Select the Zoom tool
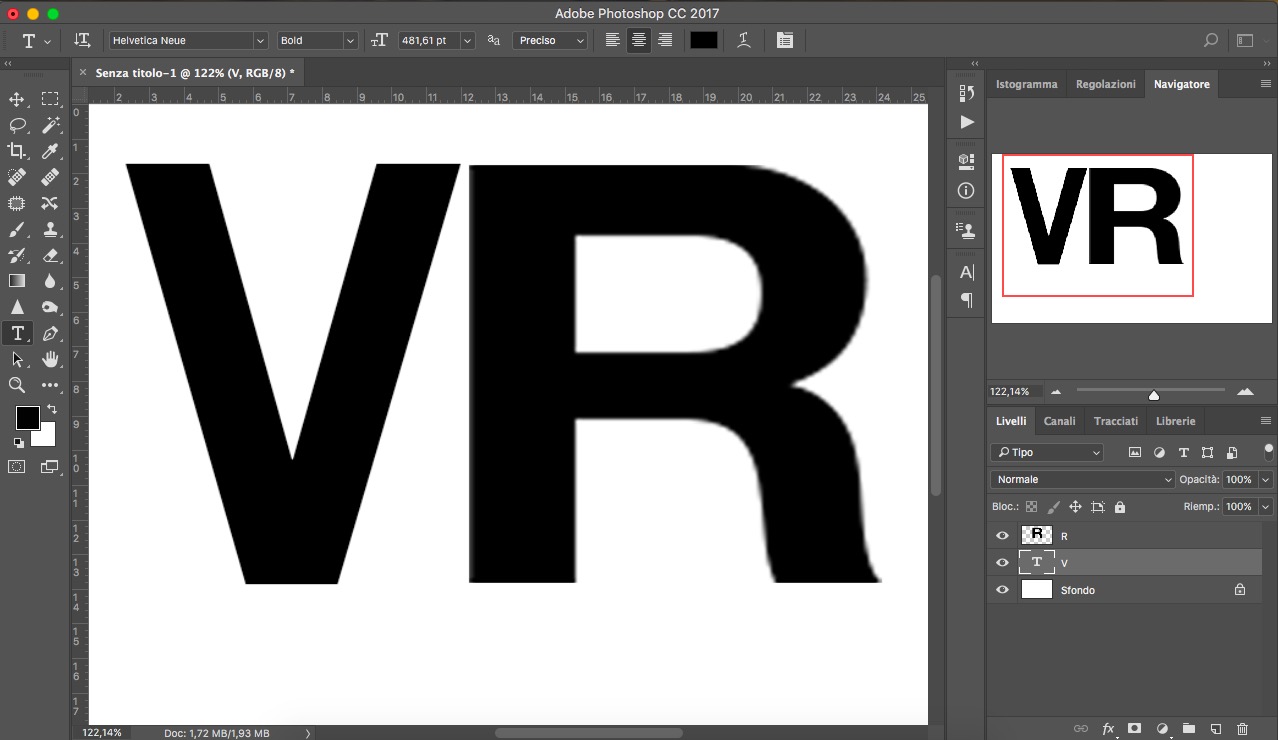The height and width of the screenshot is (740, 1278). (x=17, y=385)
